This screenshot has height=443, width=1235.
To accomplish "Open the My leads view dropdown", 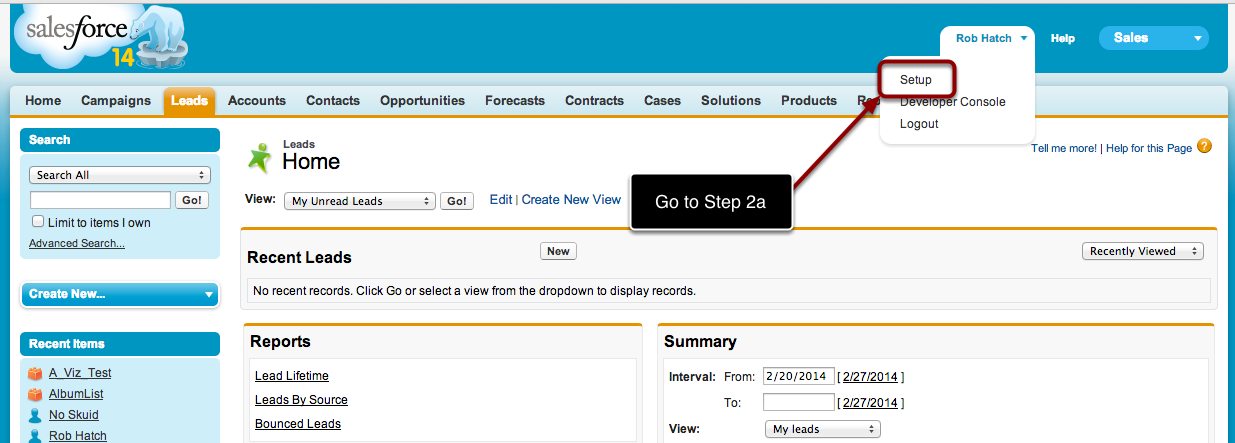I will [x=822, y=429].
